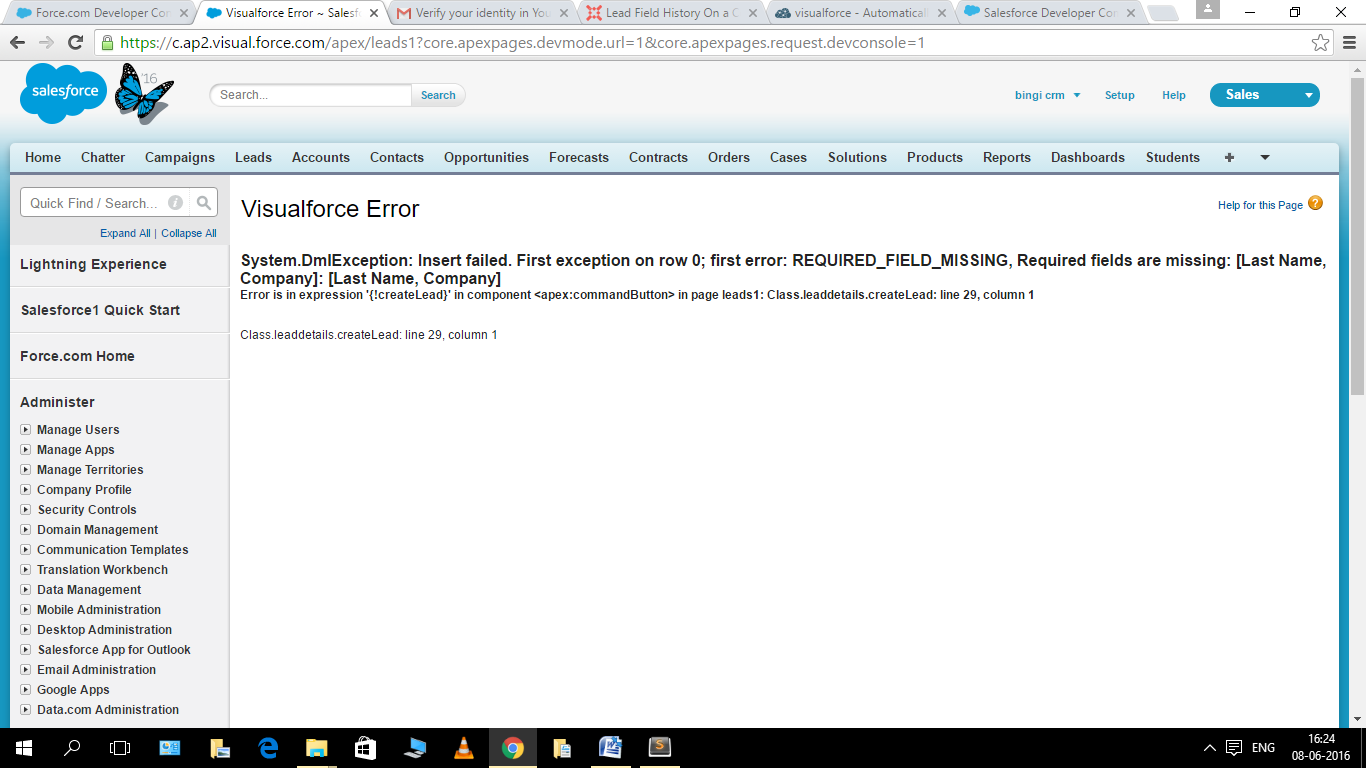
Task: Open the Dashboards tab
Action: point(1088,157)
